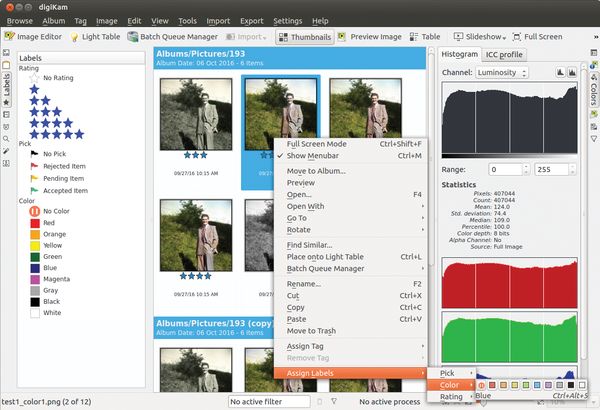This screenshot has width=600, height=410.
Task: Open the Album menu
Action: click(54, 21)
